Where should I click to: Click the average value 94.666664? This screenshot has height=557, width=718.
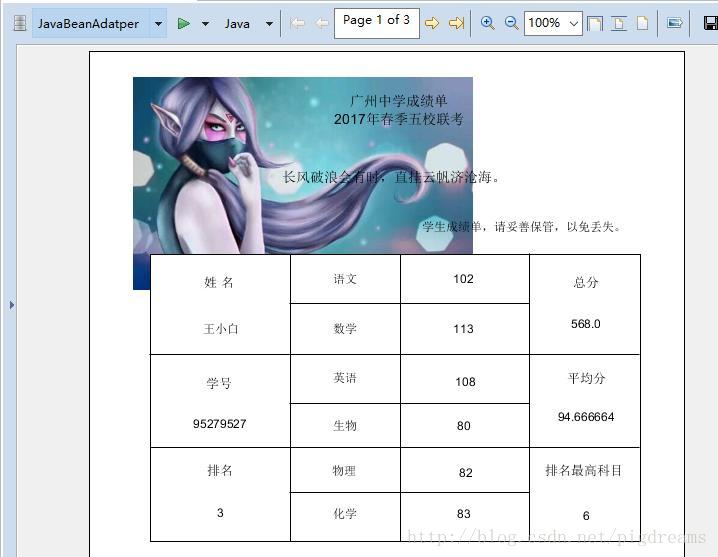[586, 417]
